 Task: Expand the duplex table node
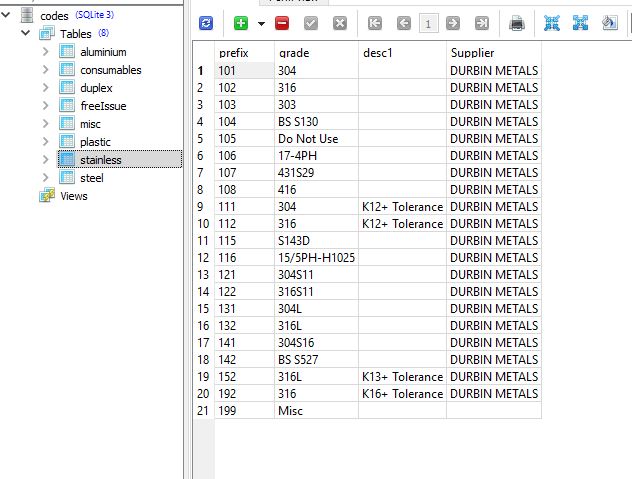[46, 87]
